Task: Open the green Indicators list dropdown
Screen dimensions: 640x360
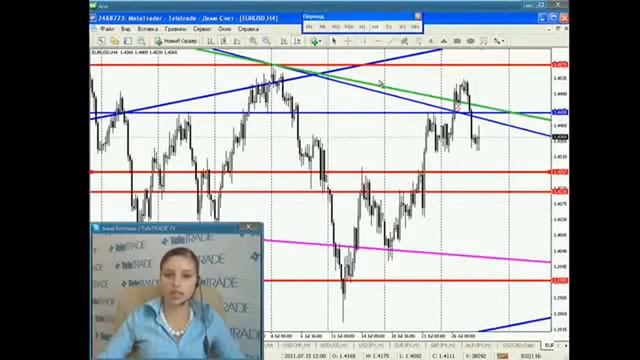Action: coord(316,41)
